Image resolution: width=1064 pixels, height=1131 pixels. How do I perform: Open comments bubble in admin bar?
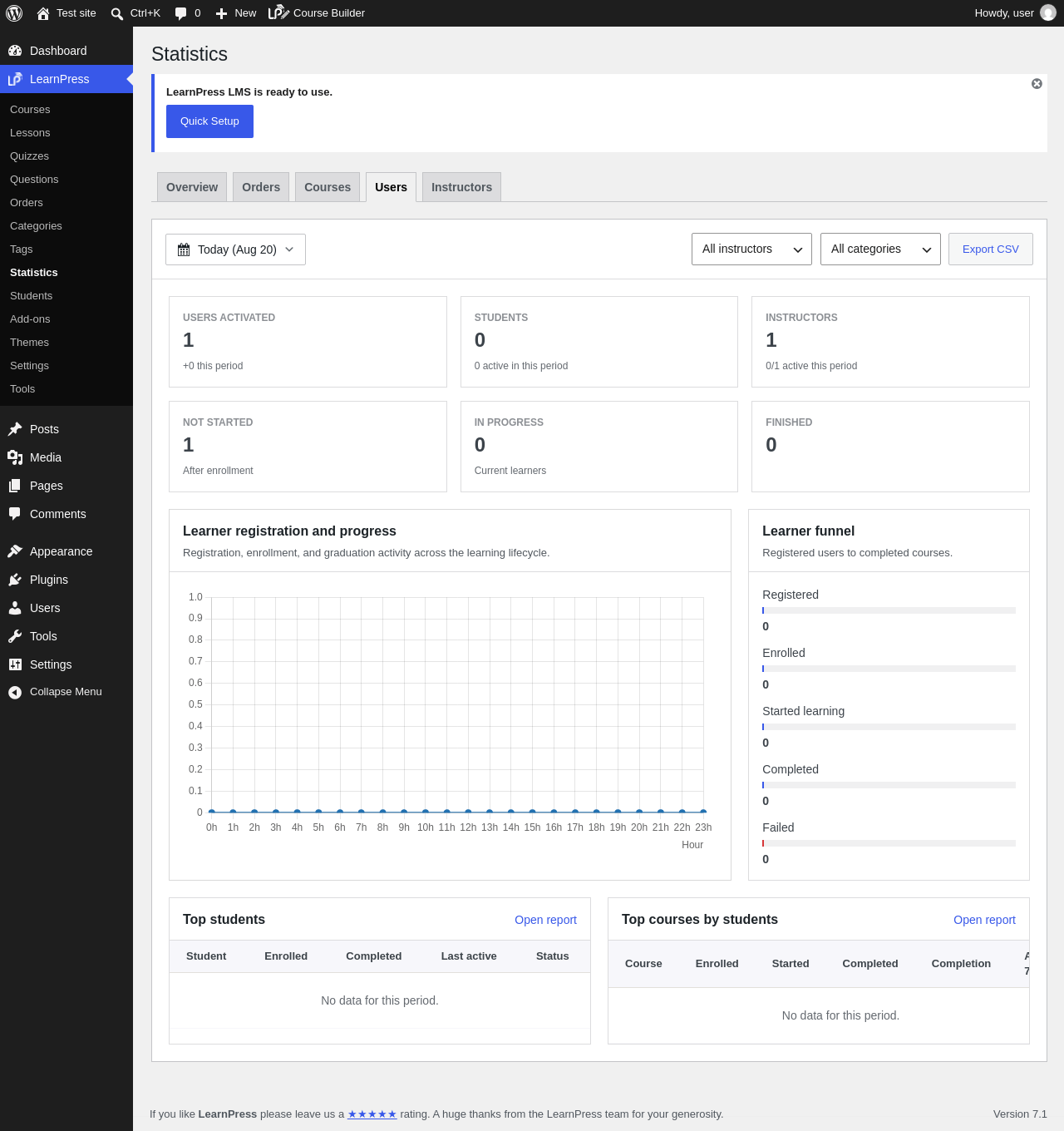[x=181, y=13]
